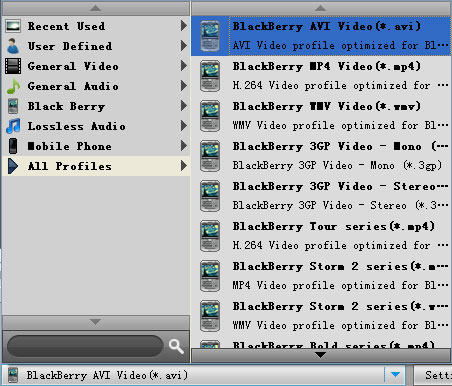Select the General Audio category

(x=96, y=86)
